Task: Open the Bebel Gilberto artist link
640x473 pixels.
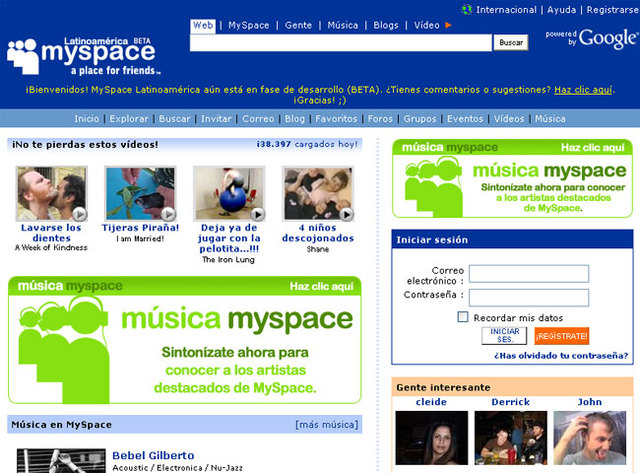Action: 153,455
